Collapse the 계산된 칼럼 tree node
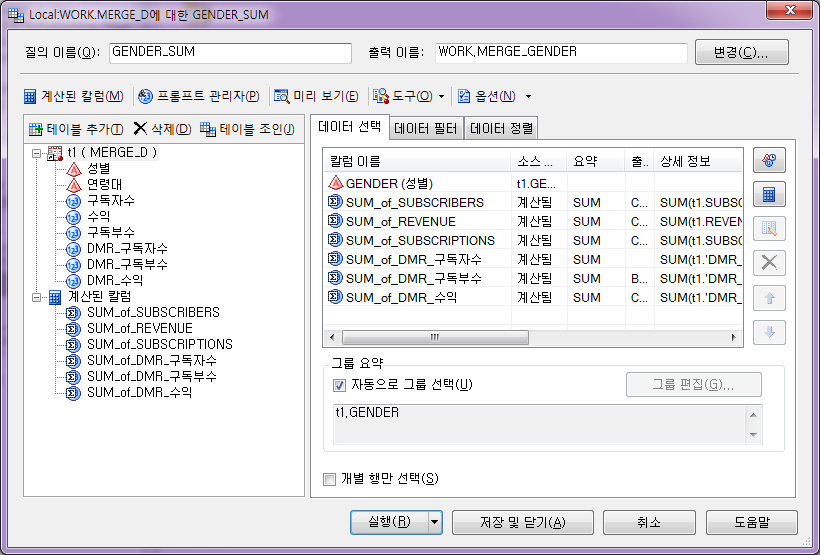This screenshot has width=820, height=555. 36,297
